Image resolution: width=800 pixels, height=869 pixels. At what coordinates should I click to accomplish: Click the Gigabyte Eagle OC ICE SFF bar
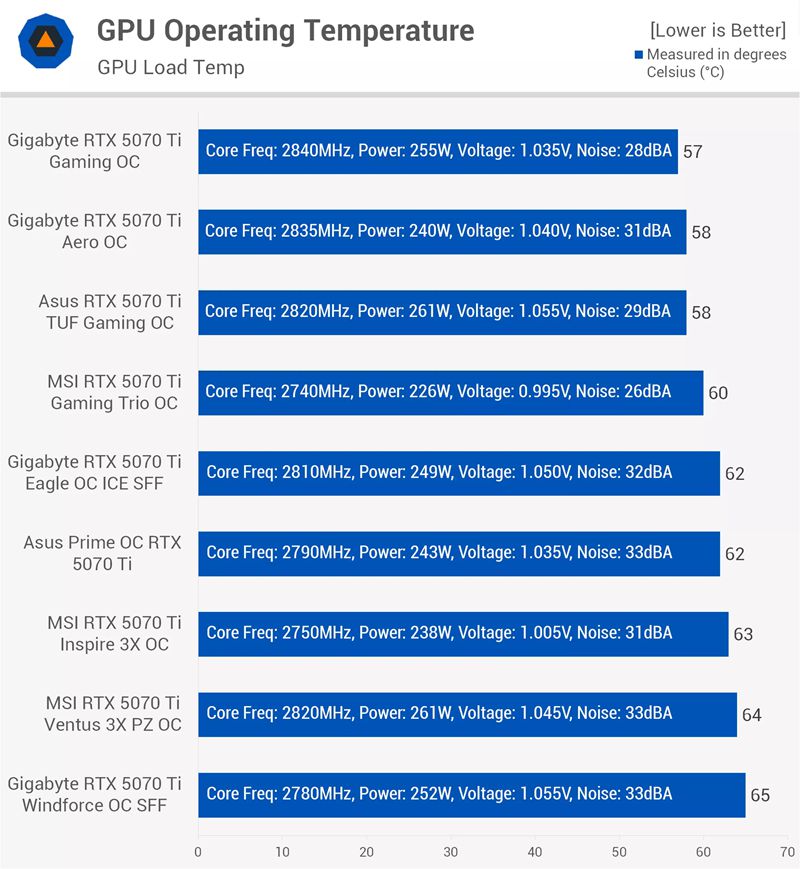pos(458,473)
